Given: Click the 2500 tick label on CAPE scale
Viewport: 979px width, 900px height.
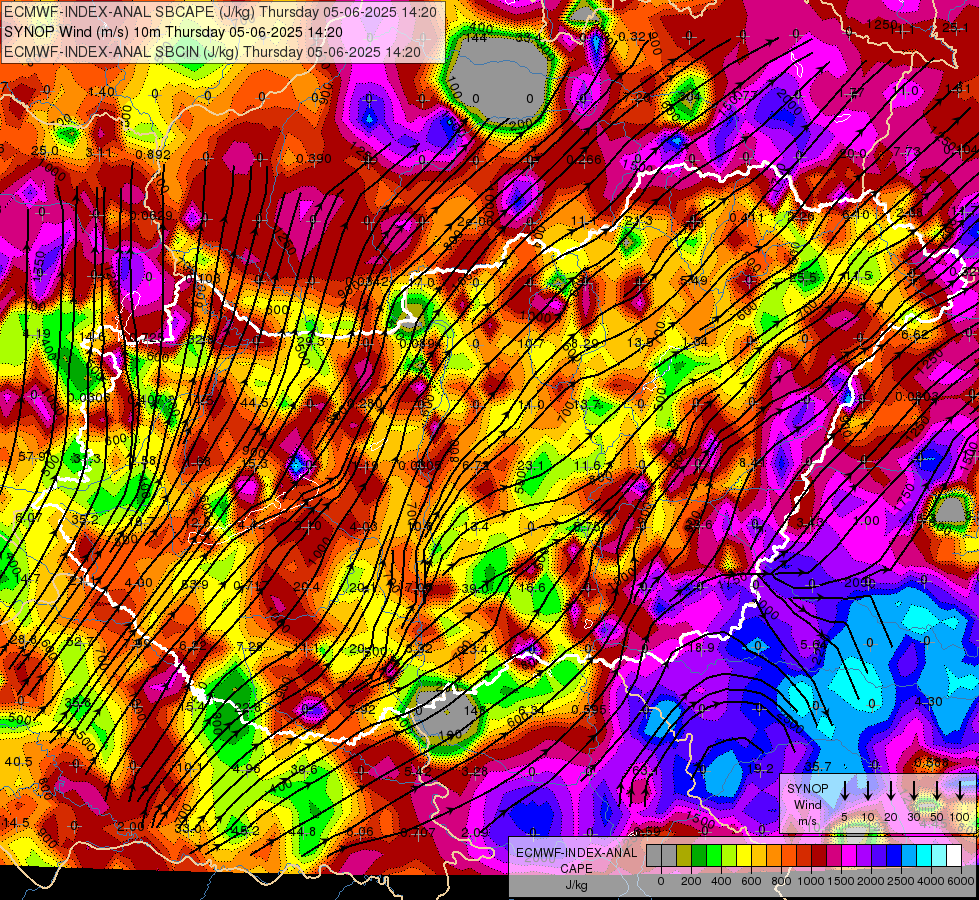Looking at the screenshot, I should pyautogui.click(x=901, y=881).
